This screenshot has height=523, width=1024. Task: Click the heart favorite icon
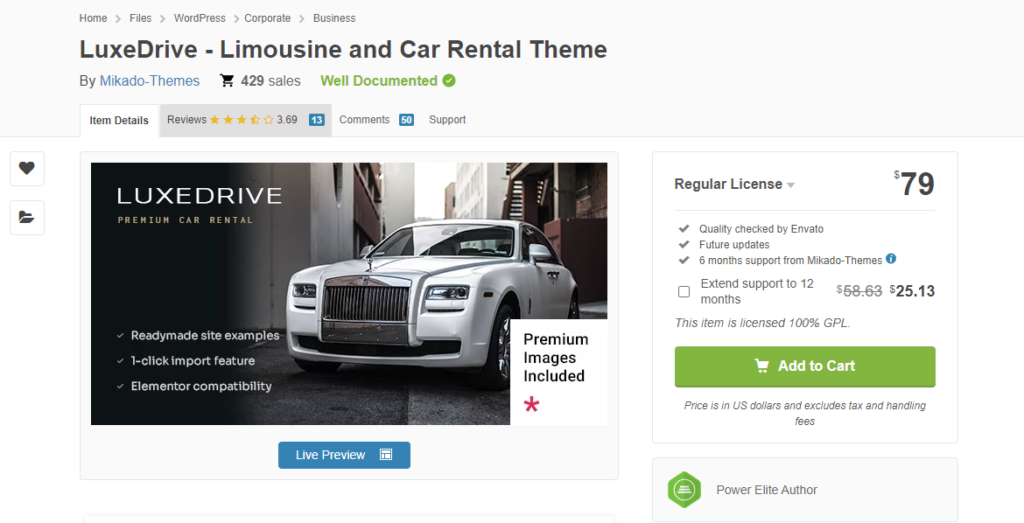(27, 168)
